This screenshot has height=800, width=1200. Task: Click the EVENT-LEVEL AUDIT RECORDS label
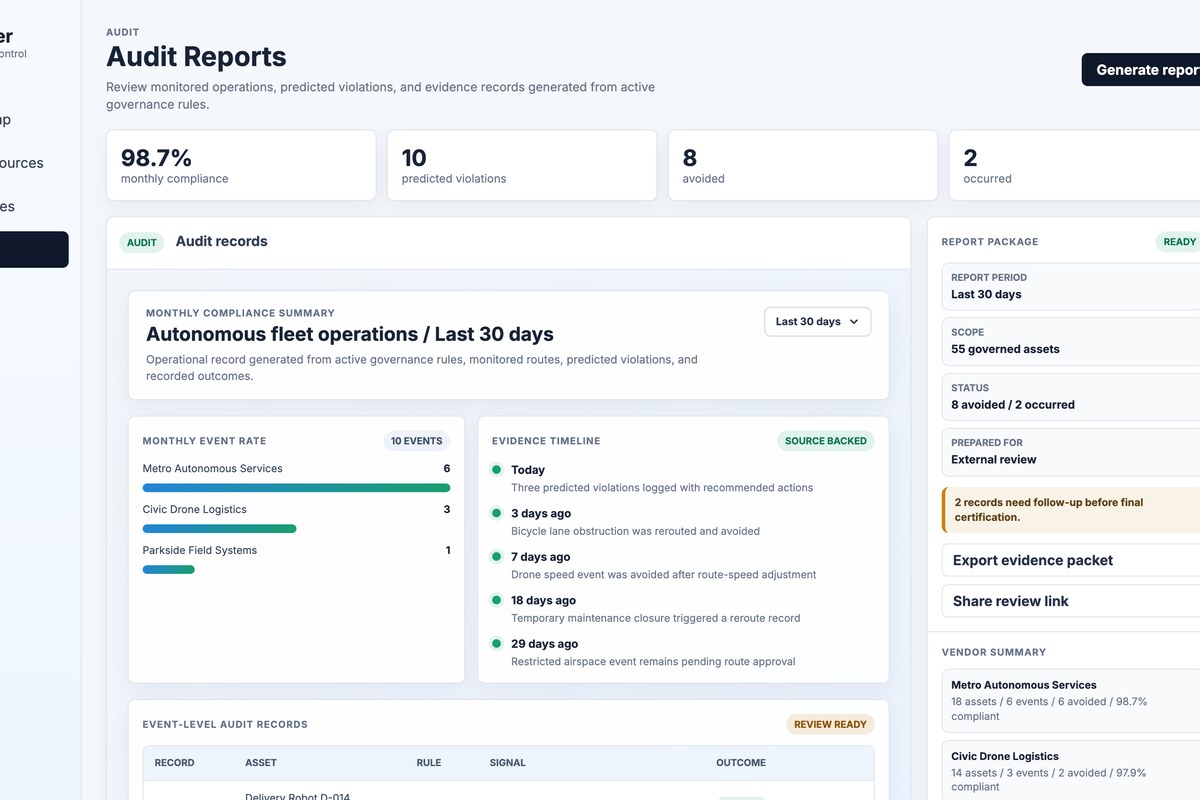coord(225,724)
